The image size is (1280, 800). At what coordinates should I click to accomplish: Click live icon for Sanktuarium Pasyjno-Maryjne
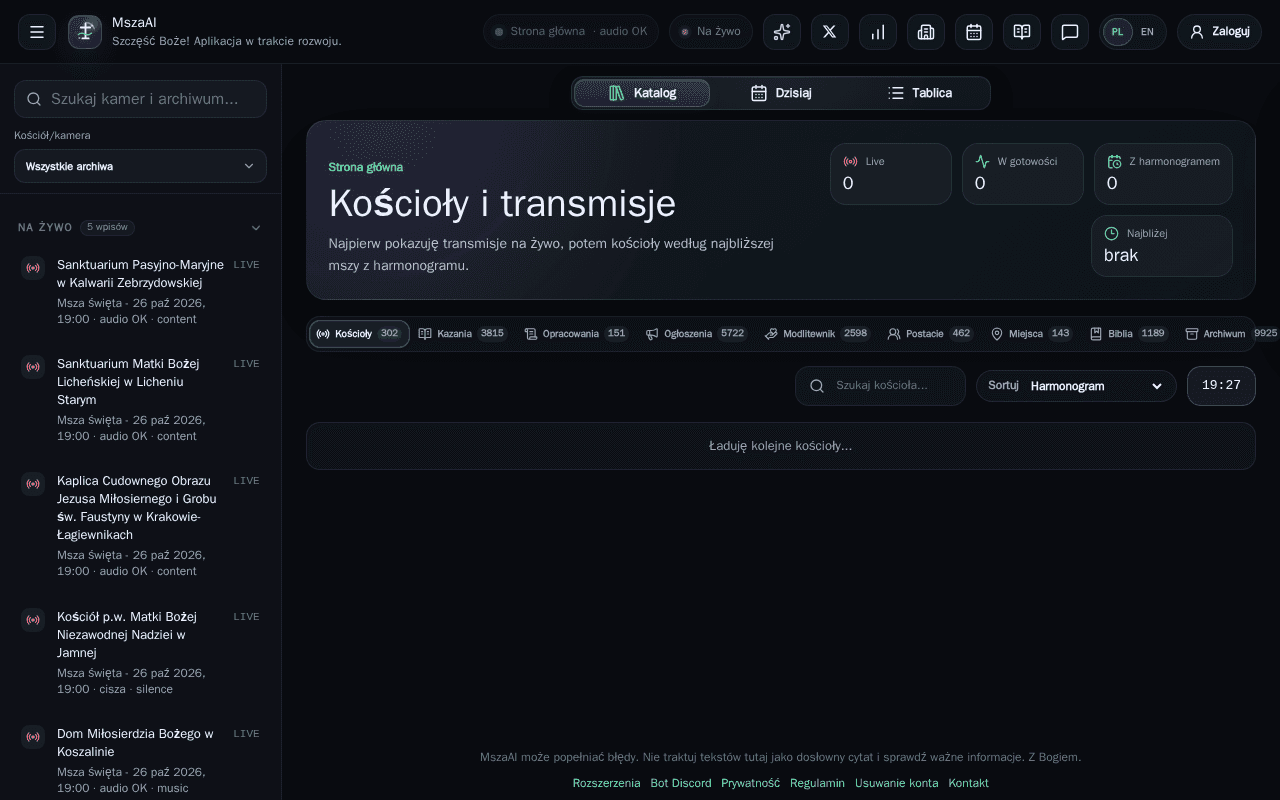(33, 268)
